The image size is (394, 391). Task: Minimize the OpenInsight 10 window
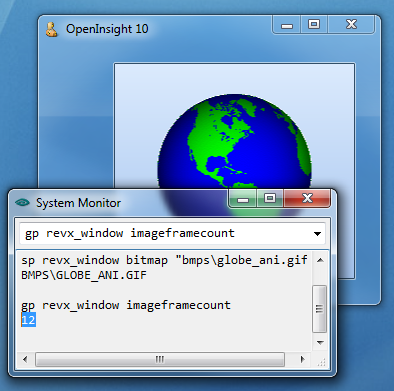tap(287, 25)
